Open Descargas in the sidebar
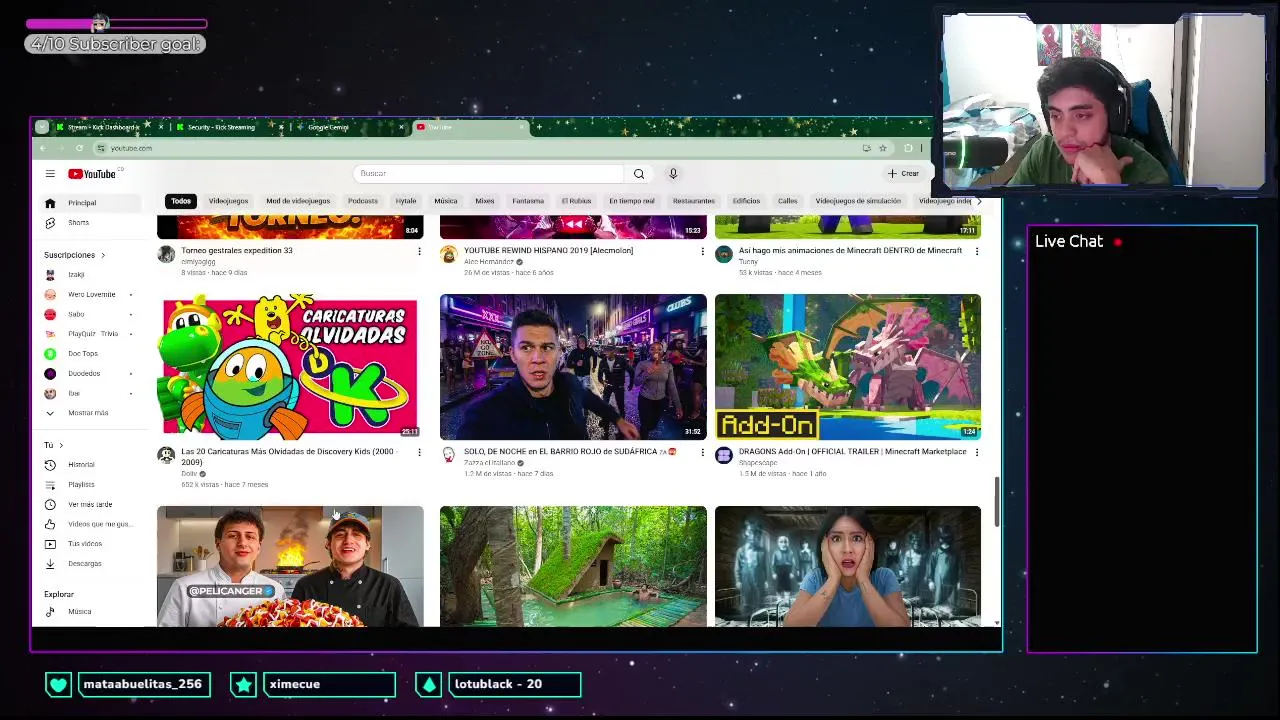The image size is (1280, 720). click(x=88, y=564)
